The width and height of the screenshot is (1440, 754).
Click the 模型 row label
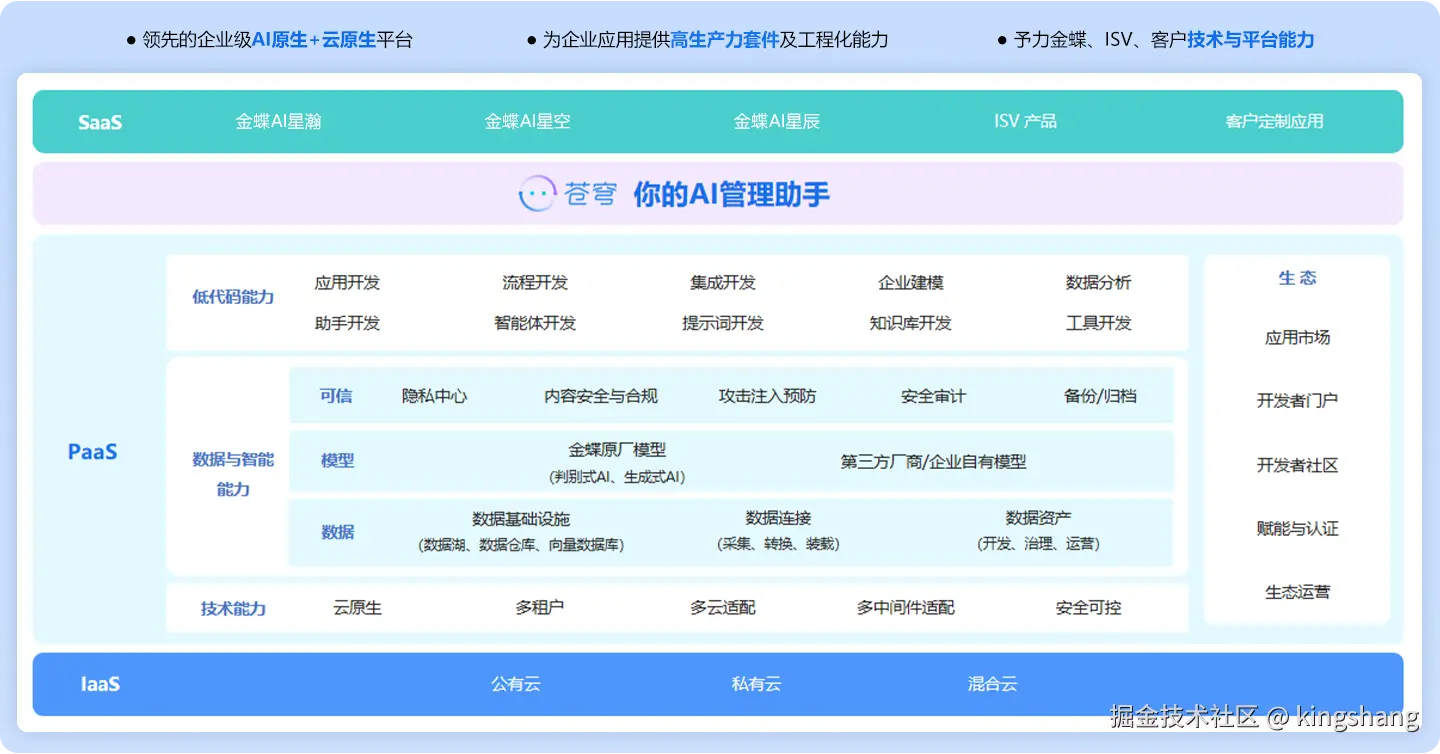[x=338, y=461]
